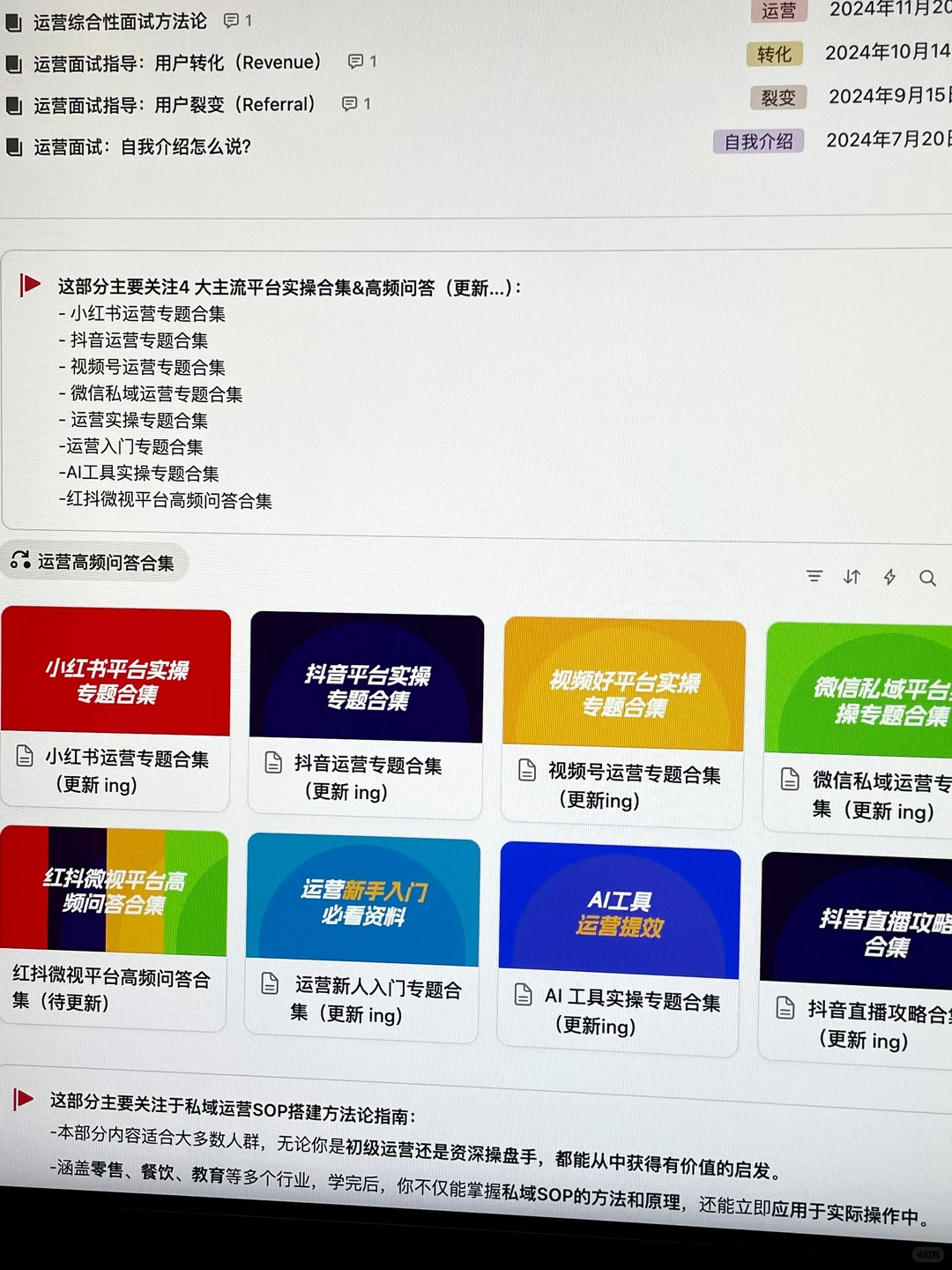Open dark 抖音直播攻略合集 cover
This screenshot has width=952, height=1270.
pyautogui.click(x=857, y=922)
